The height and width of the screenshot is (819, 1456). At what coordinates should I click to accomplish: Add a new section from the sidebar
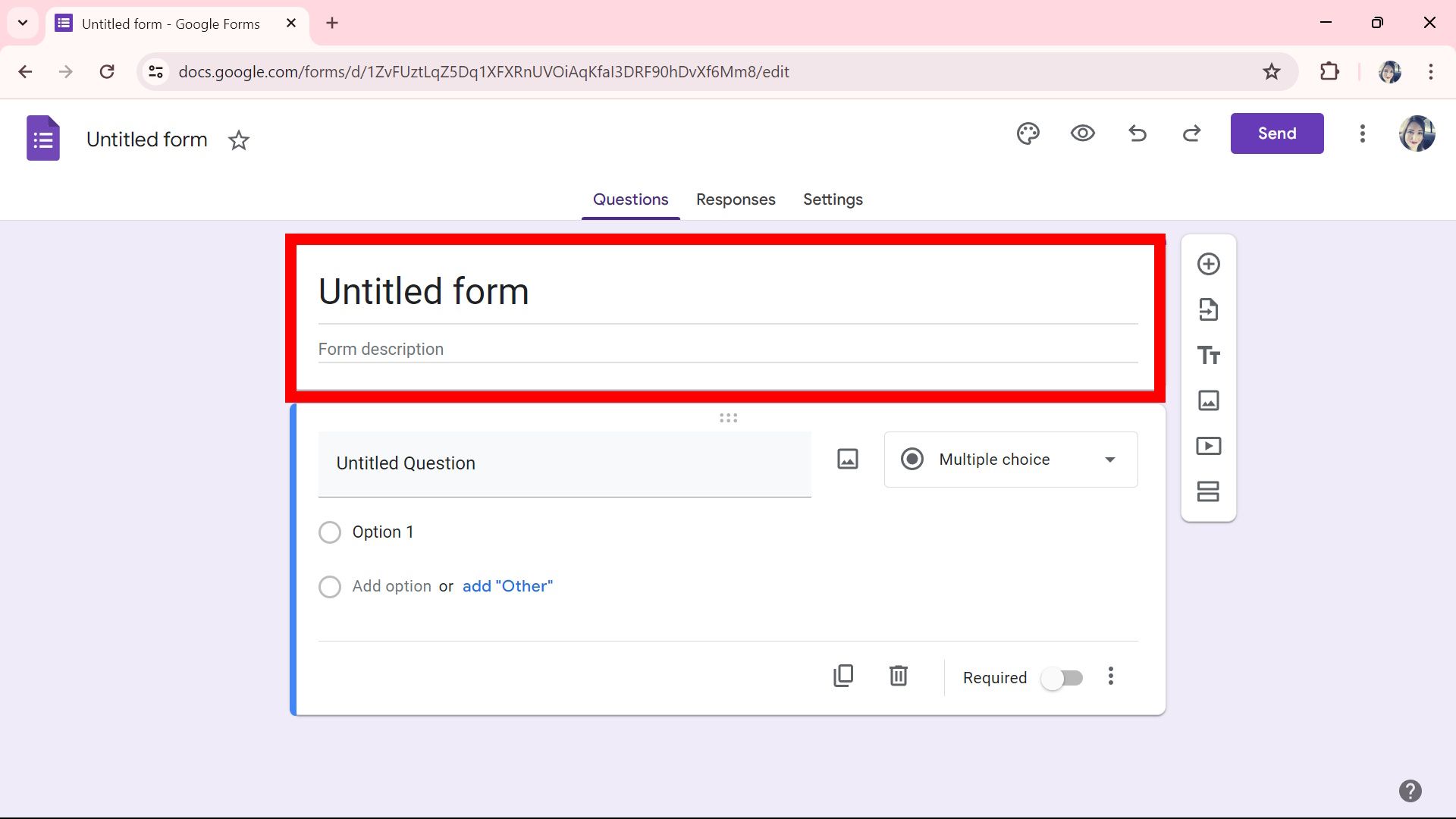[x=1208, y=491]
